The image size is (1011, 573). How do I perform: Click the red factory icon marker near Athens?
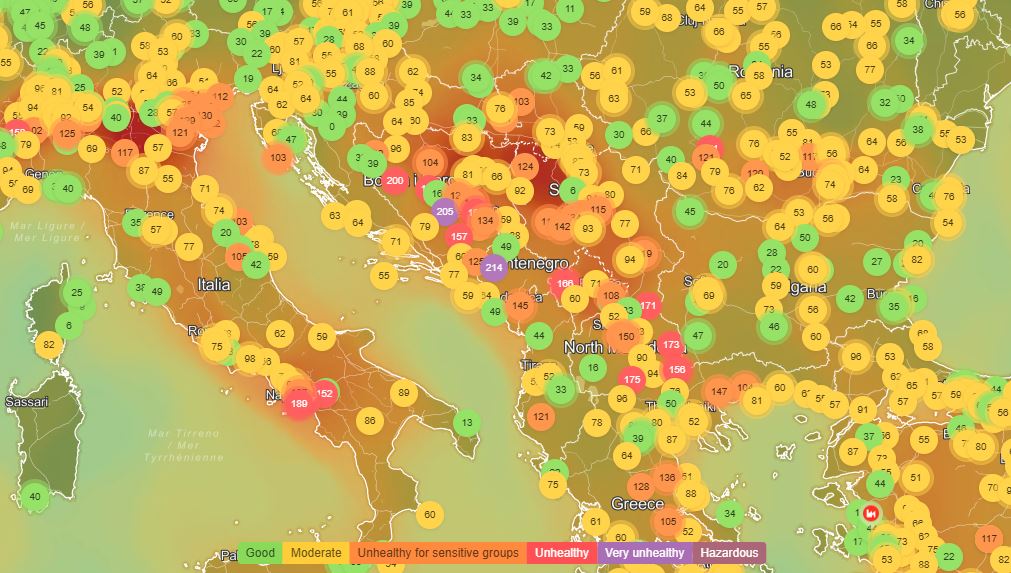point(871,514)
